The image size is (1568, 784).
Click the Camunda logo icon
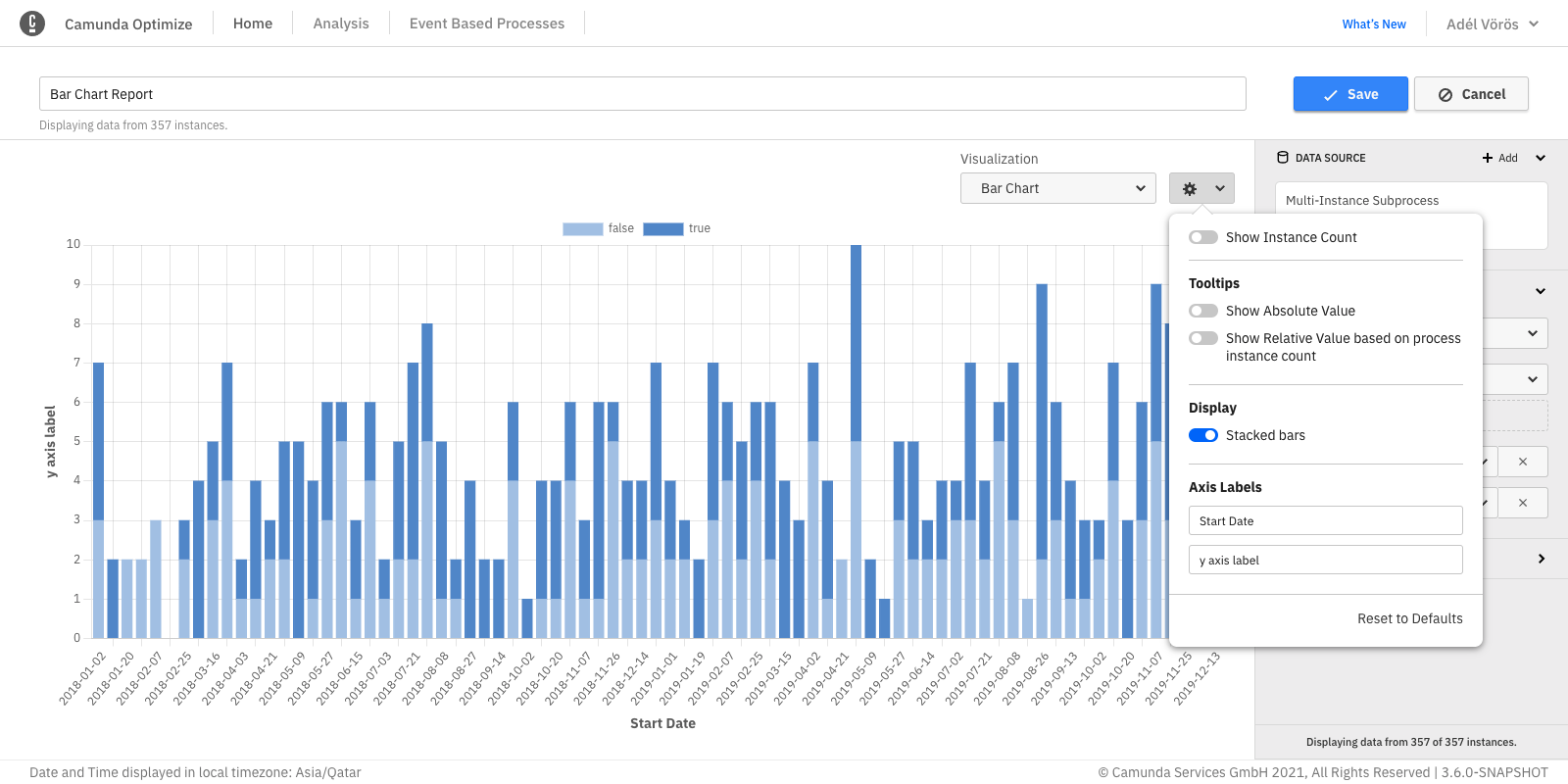click(x=32, y=24)
